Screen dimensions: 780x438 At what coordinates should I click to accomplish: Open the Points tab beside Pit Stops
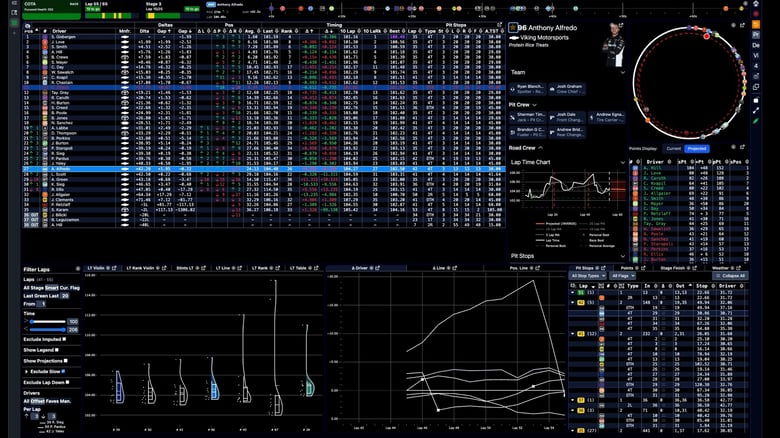click(x=627, y=268)
